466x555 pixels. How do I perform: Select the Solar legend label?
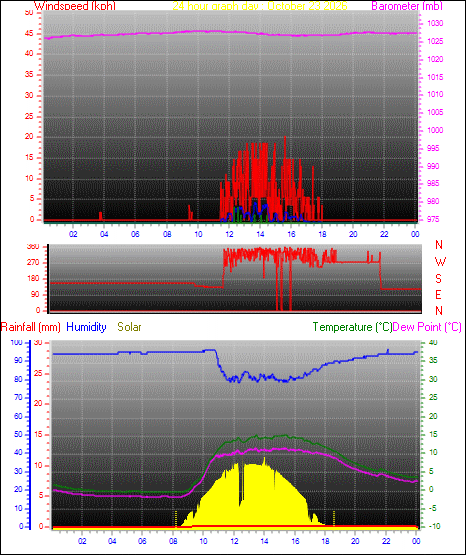pos(129,327)
